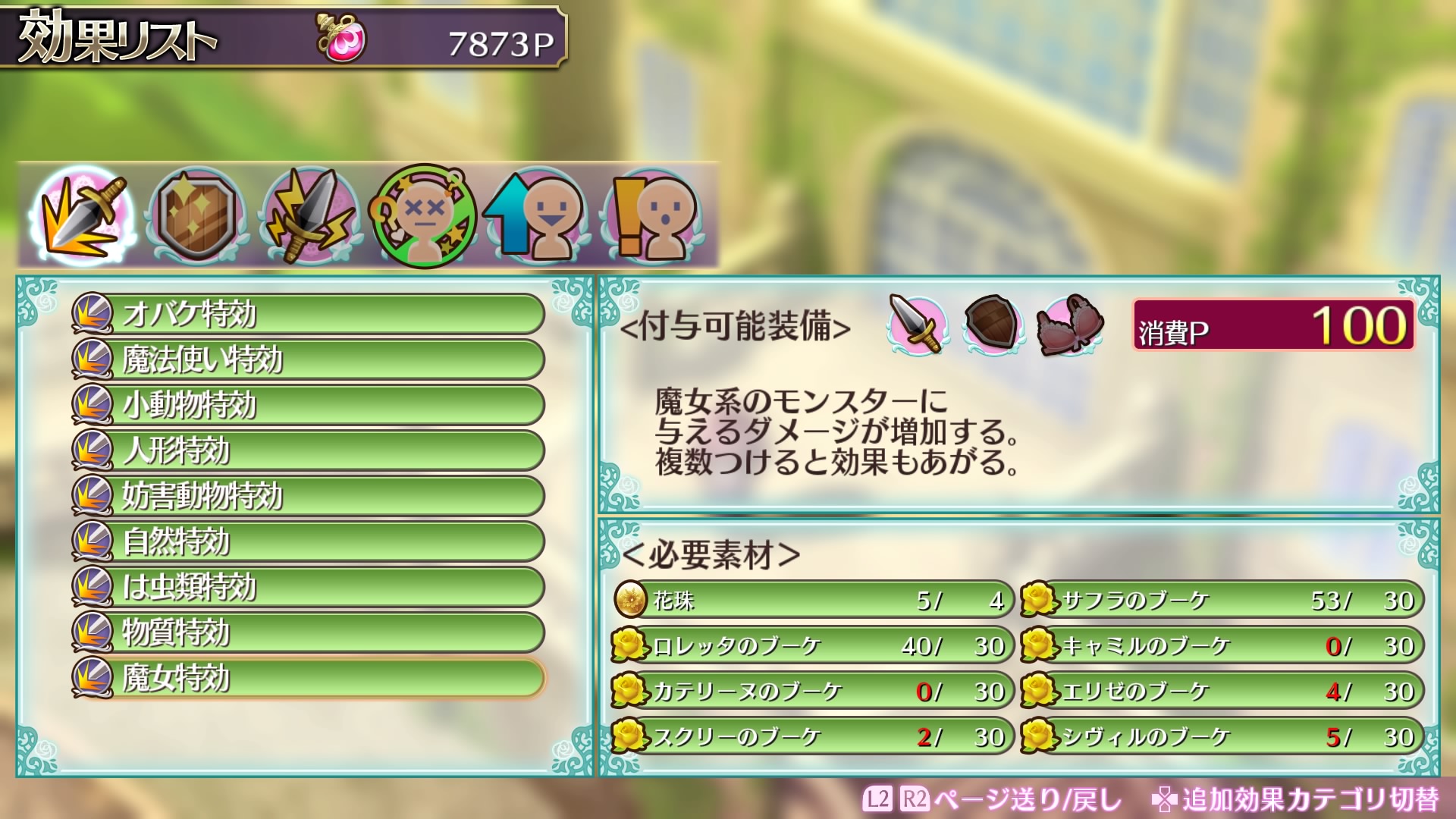Pick the highlighted 魔女特効 entry
1456x819 pixels.
click(309, 678)
